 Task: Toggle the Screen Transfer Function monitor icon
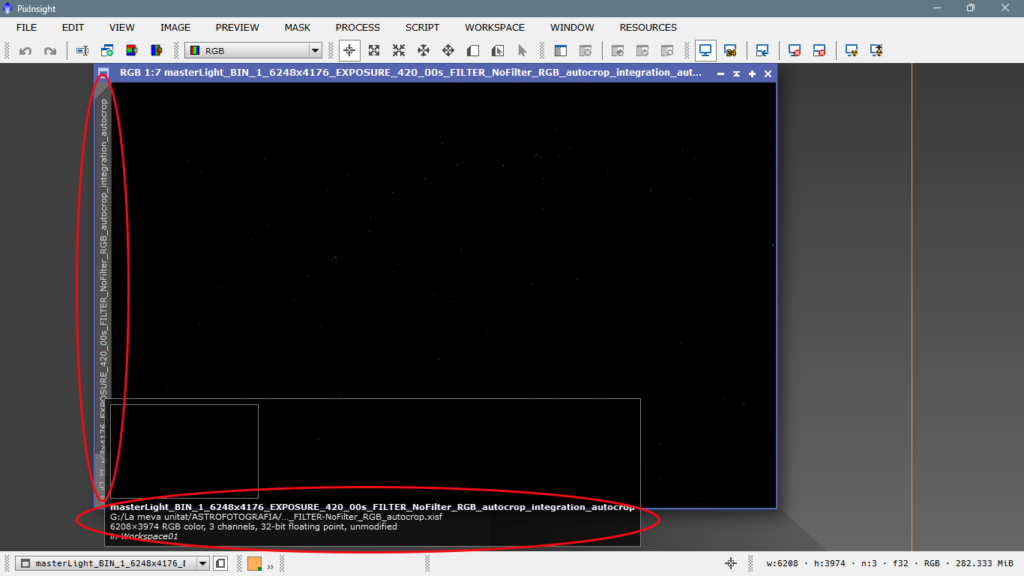click(705, 50)
